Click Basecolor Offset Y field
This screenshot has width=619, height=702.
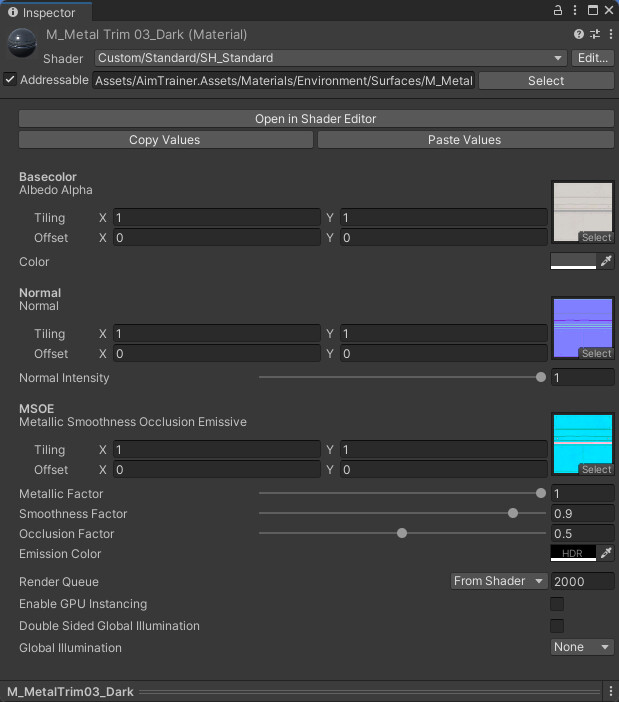[444, 238]
